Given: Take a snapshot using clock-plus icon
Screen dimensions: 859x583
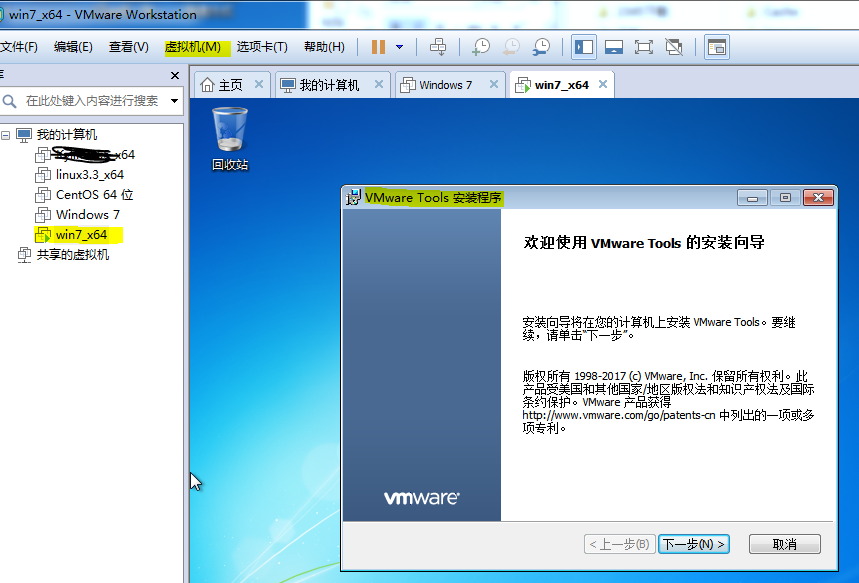Looking at the screenshot, I should click(x=481, y=47).
